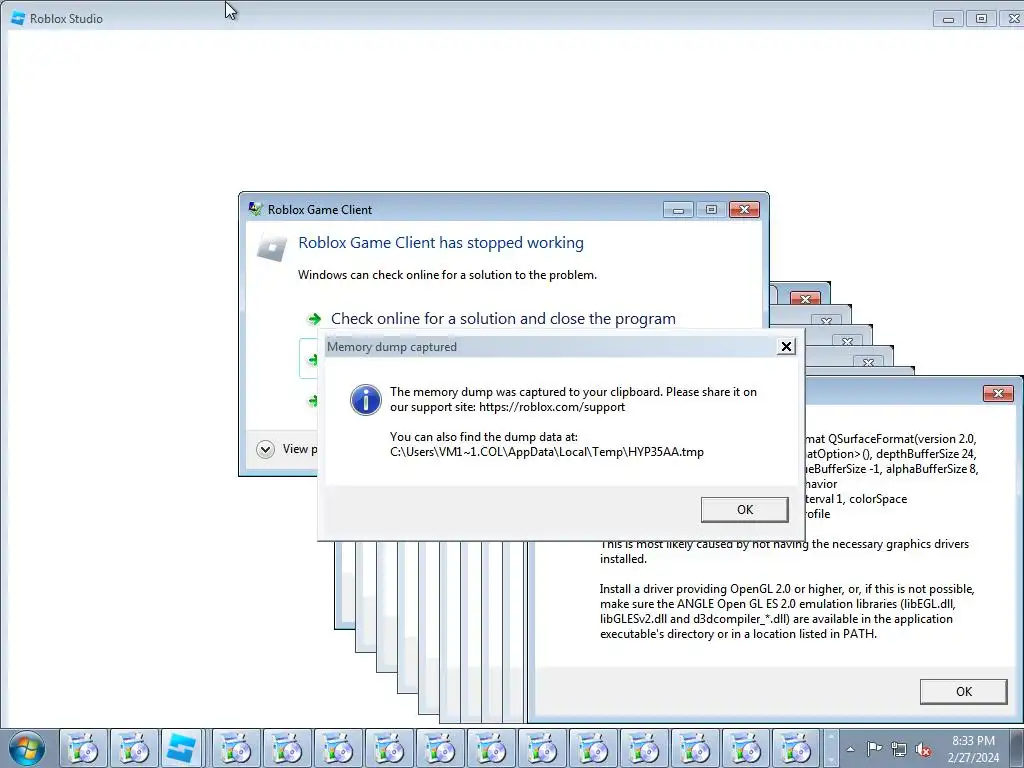
Task: Close the OpenGL driver error dialog
Action: [x=998, y=393]
